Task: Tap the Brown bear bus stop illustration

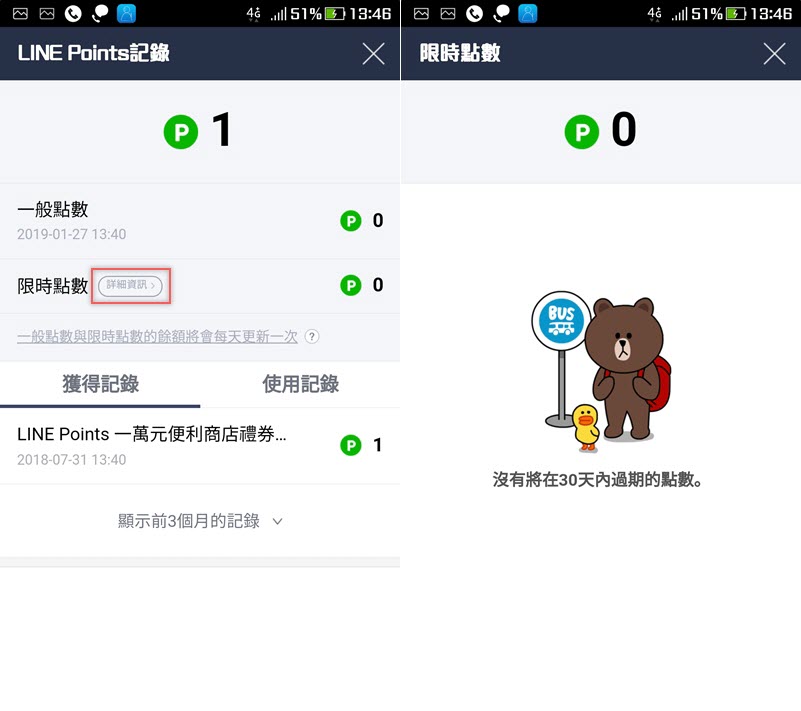Action: pos(601,372)
